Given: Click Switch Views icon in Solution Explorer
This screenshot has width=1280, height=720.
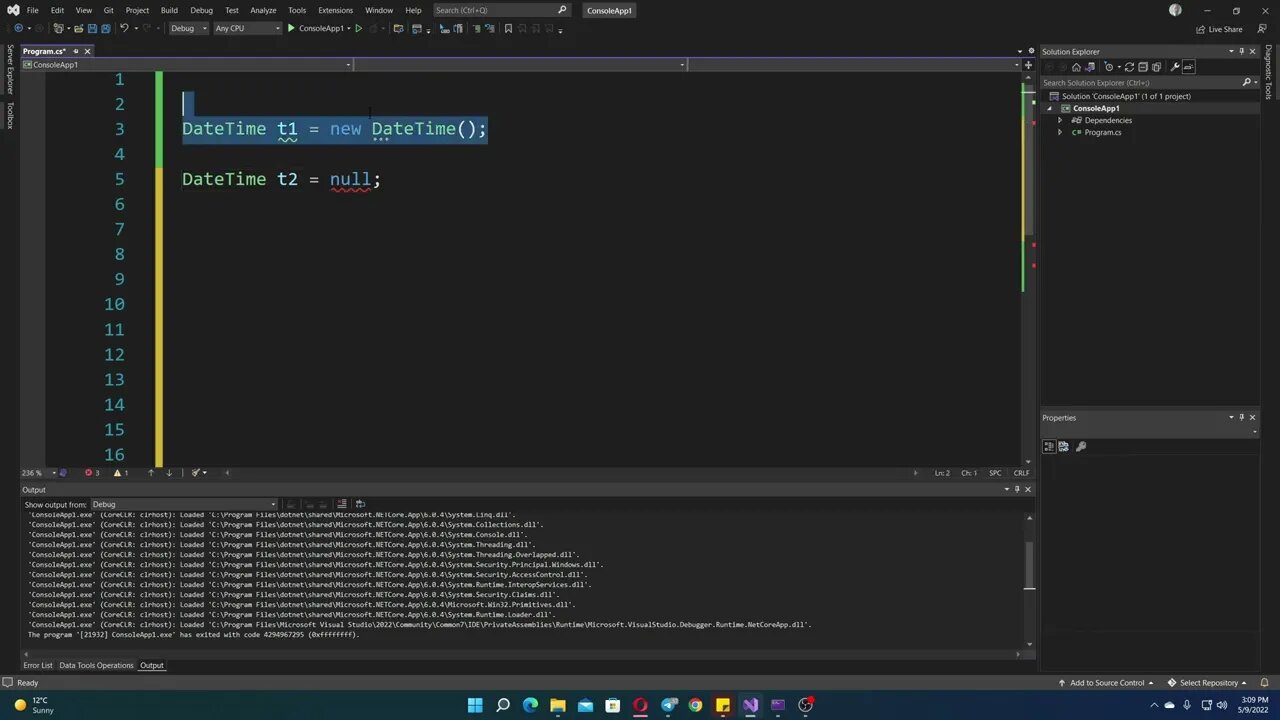Looking at the screenshot, I should click(x=1090, y=67).
